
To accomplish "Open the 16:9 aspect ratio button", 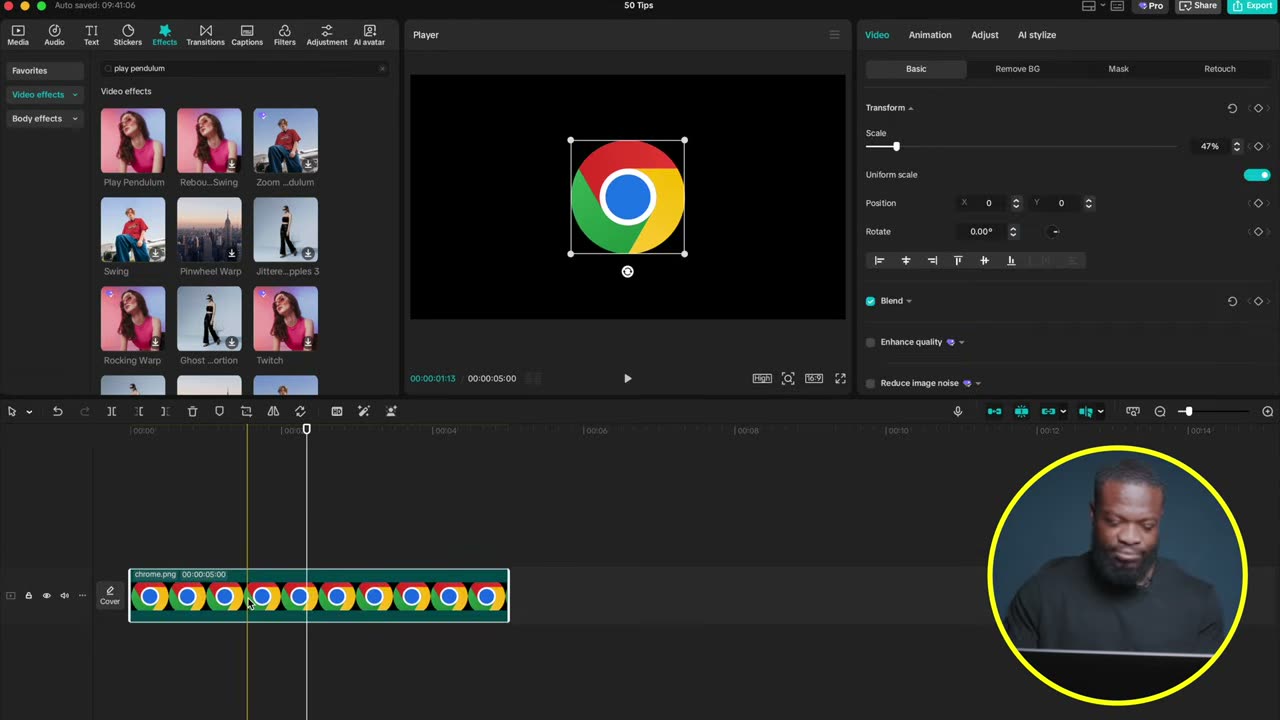I will pyautogui.click(x=814, y=378).
